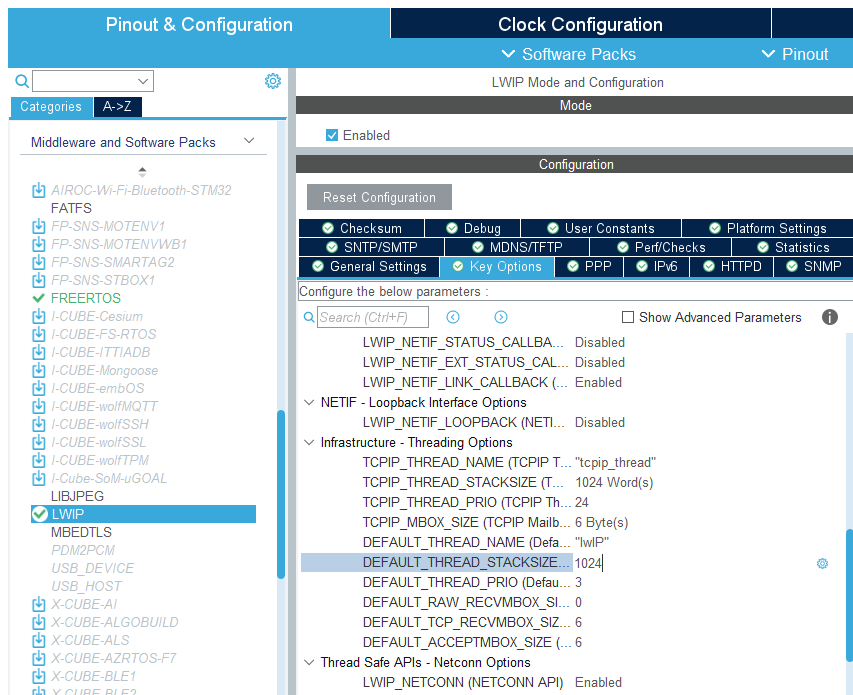Switch to Clock Configuration tab

pyautogui.click(x=580, y=24)
